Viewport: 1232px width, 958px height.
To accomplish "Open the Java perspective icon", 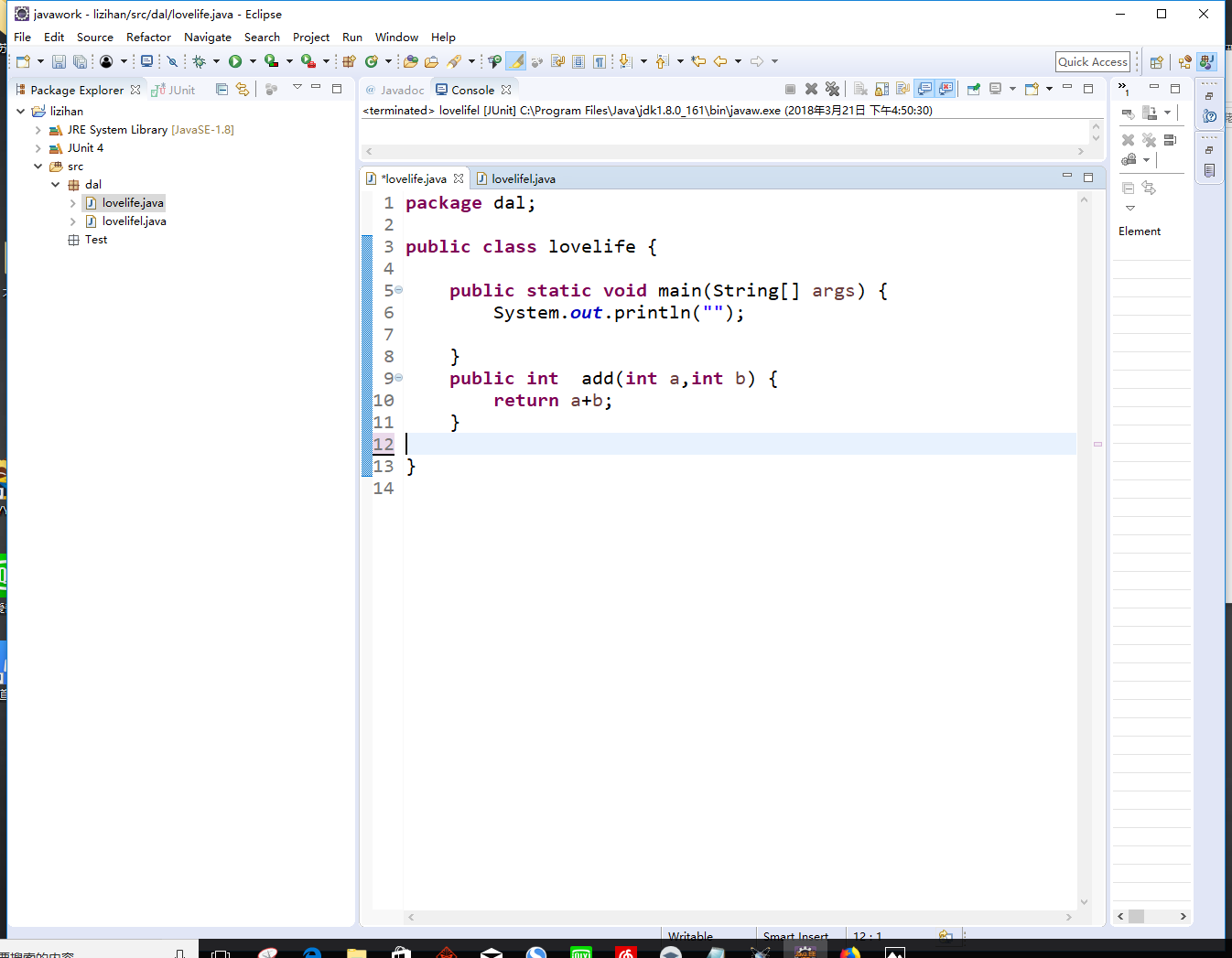I will [1206, 61].
